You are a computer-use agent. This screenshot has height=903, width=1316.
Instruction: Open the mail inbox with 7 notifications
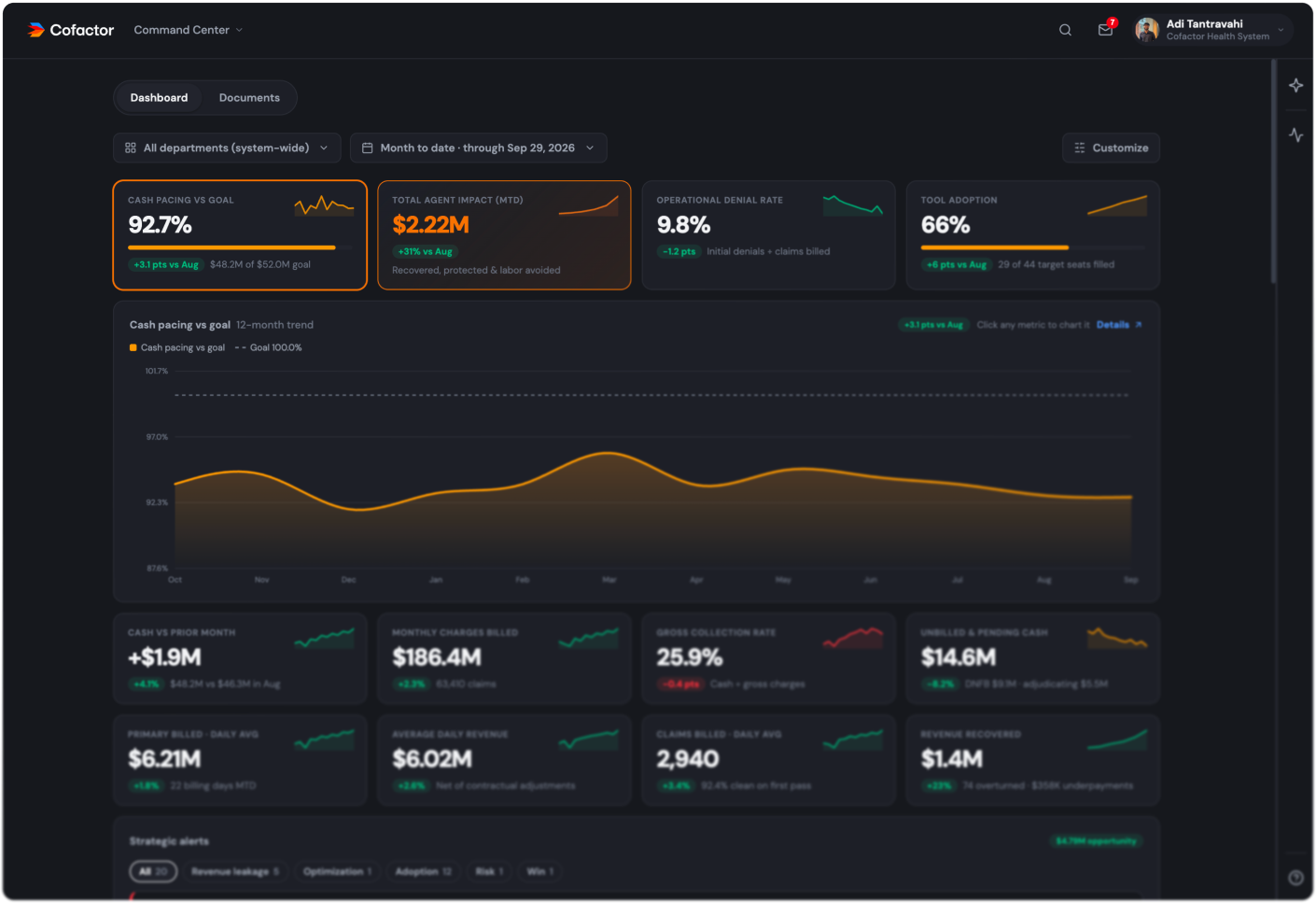point(1106,29)
